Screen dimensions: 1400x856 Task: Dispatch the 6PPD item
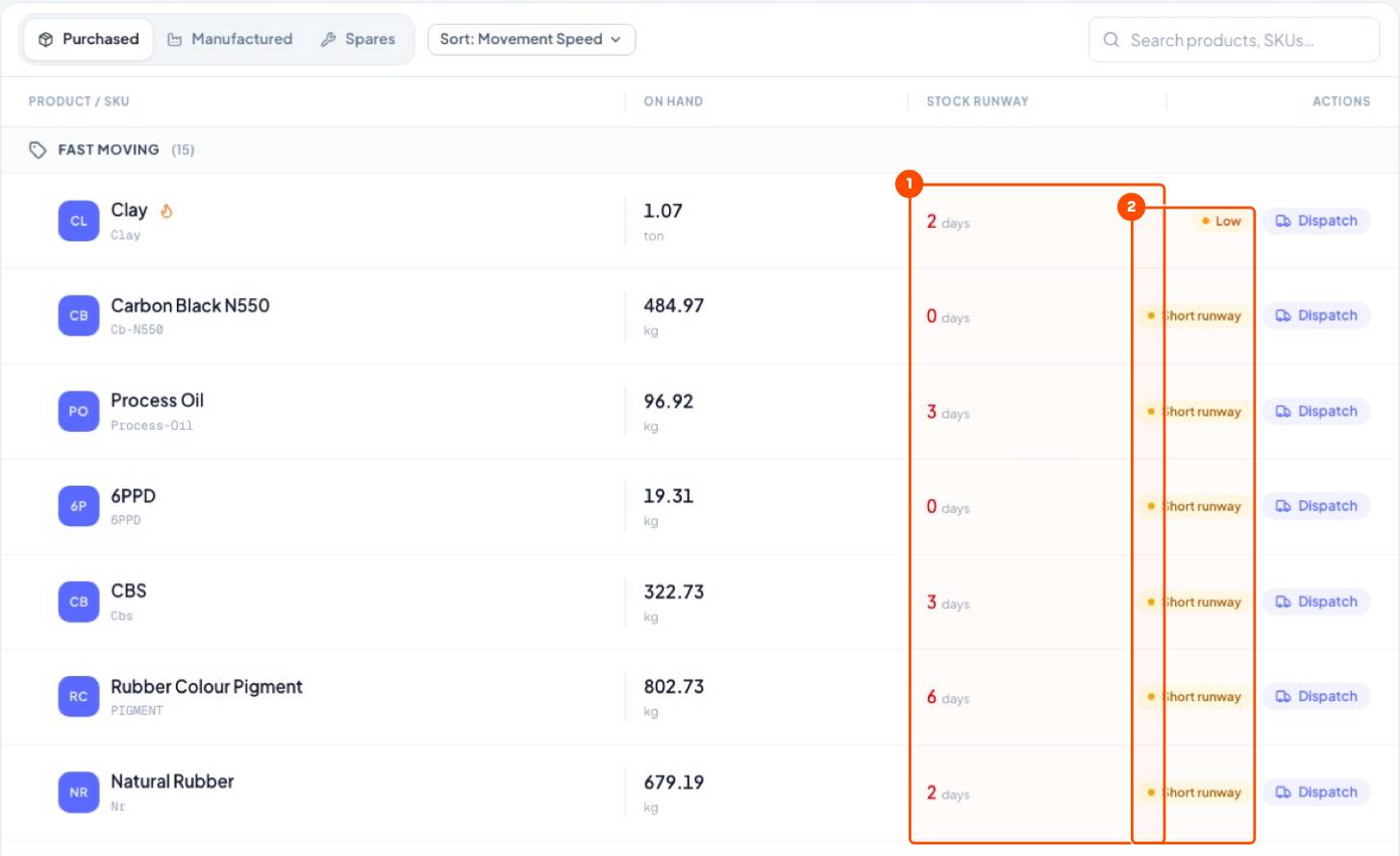(1316, 506)
